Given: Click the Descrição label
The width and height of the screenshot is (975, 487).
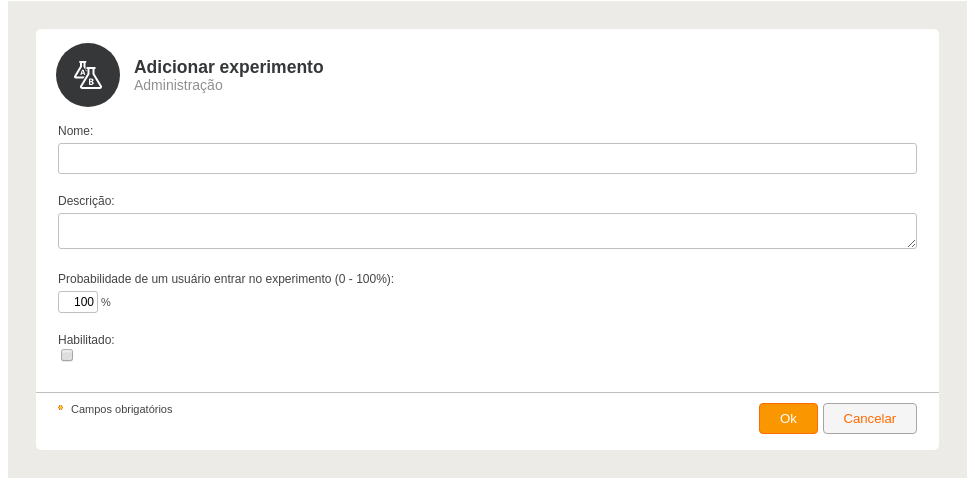Looking at the screenshot, I should coord(86,201).
